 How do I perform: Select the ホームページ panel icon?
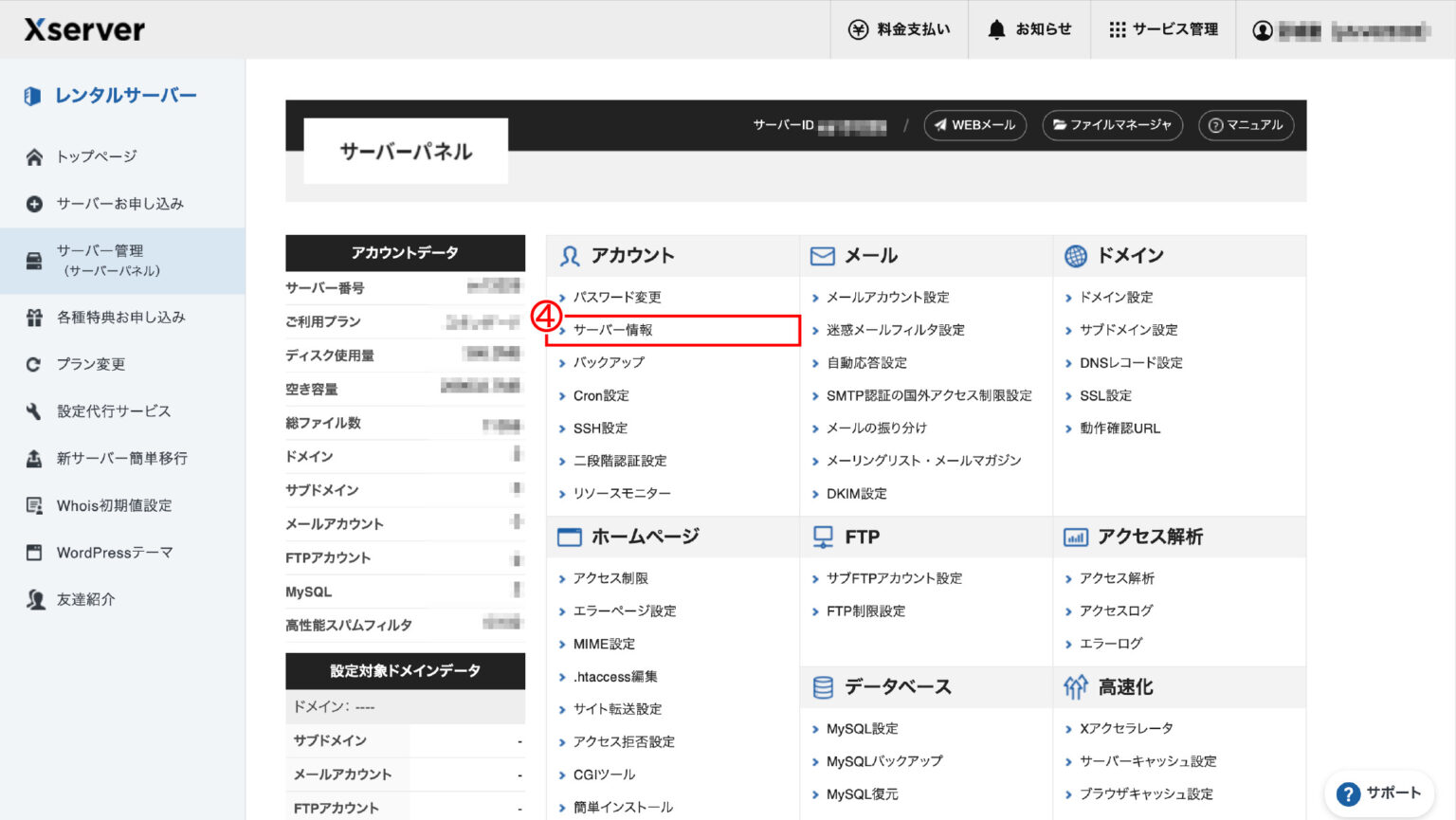pyautogui.click(x=570, y=536)
